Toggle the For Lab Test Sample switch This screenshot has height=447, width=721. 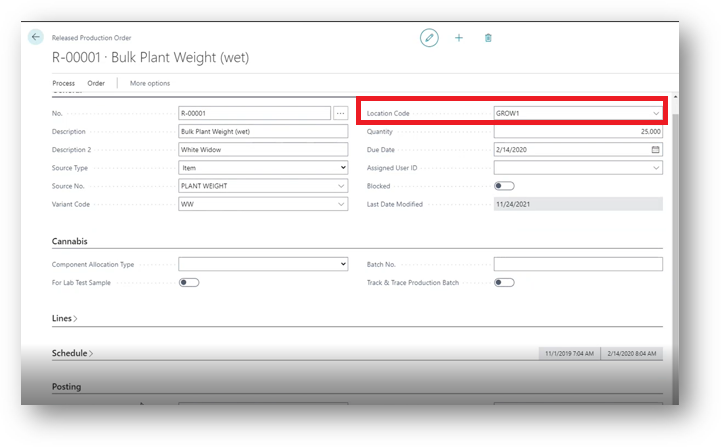coord(189,282)
